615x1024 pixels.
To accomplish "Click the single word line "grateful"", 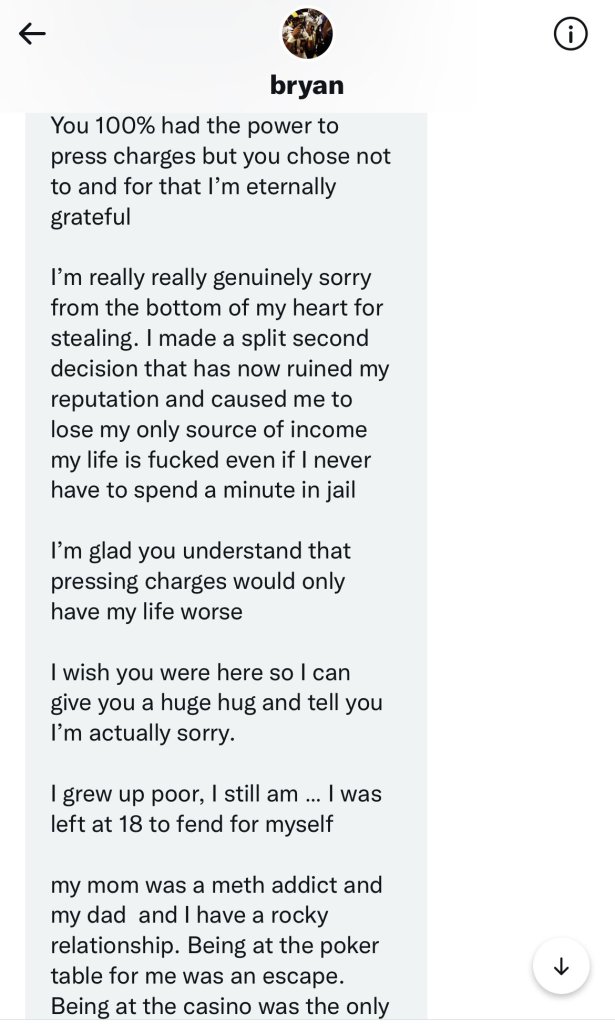I will 91,216.
